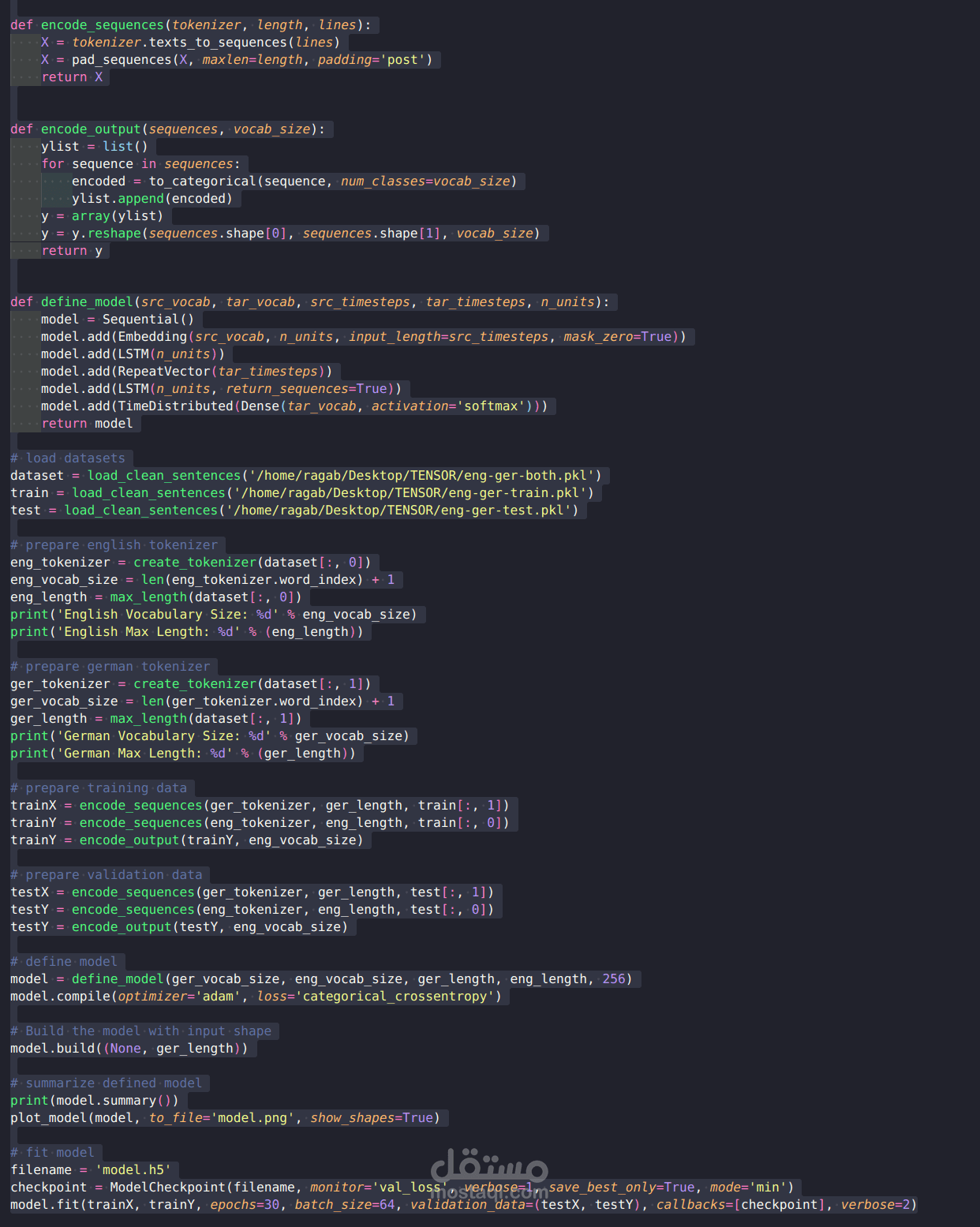Click the ger_tokenizer assignment line
Image resolution: width=980 pixels, height=1227 pixels.
(191, 684)
